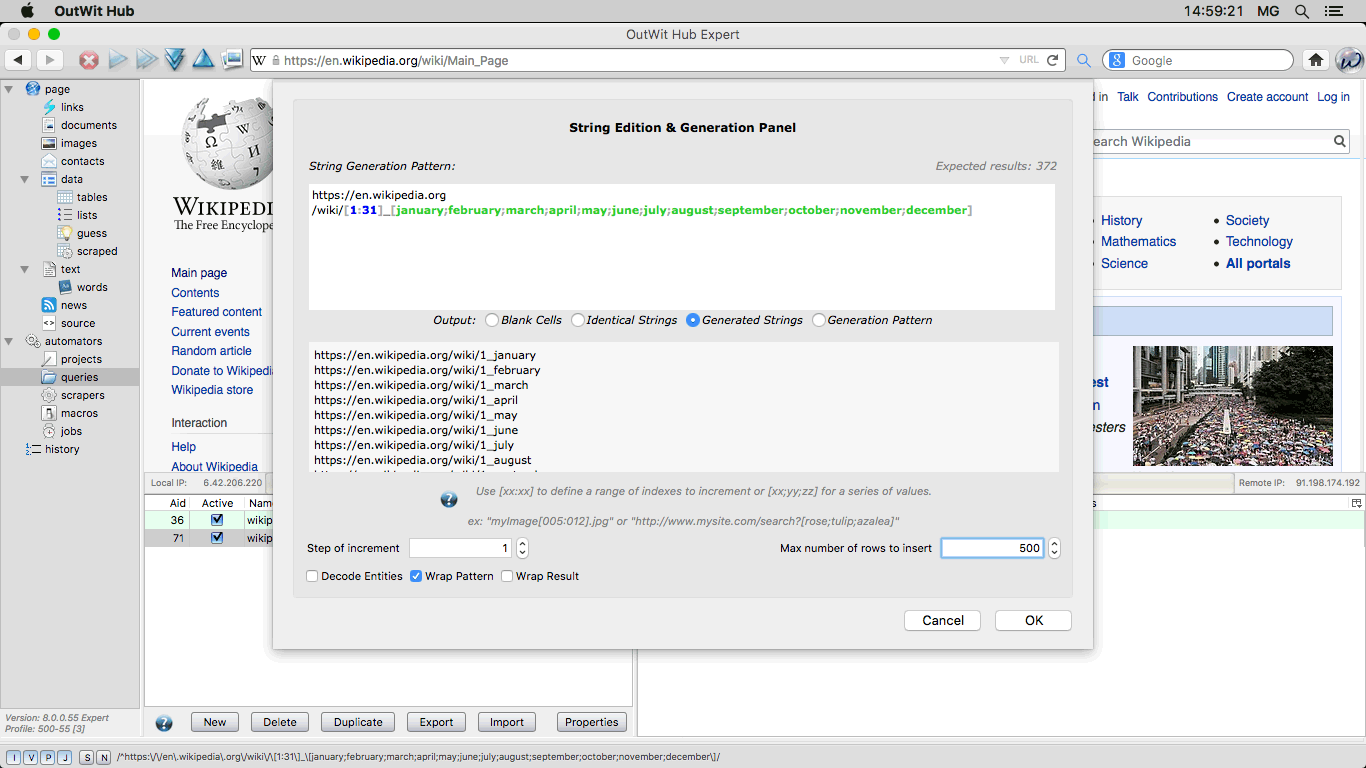
Task: Click the Step of increment field
Action: pyautogui.click(x=461, y=548)
